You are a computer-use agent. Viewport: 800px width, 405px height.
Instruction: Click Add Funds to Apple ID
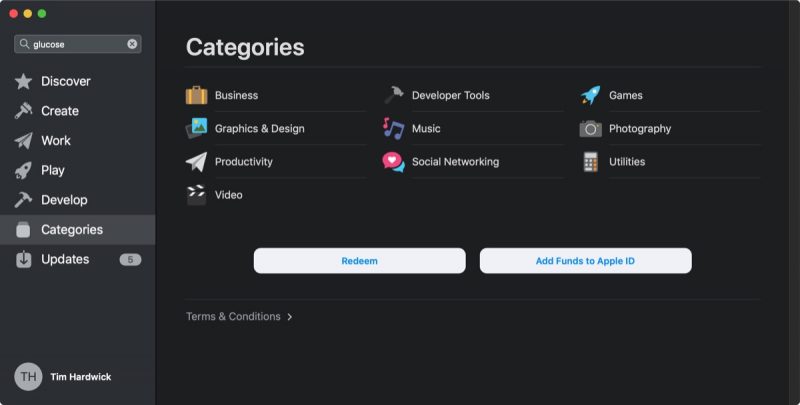point(585,261)
